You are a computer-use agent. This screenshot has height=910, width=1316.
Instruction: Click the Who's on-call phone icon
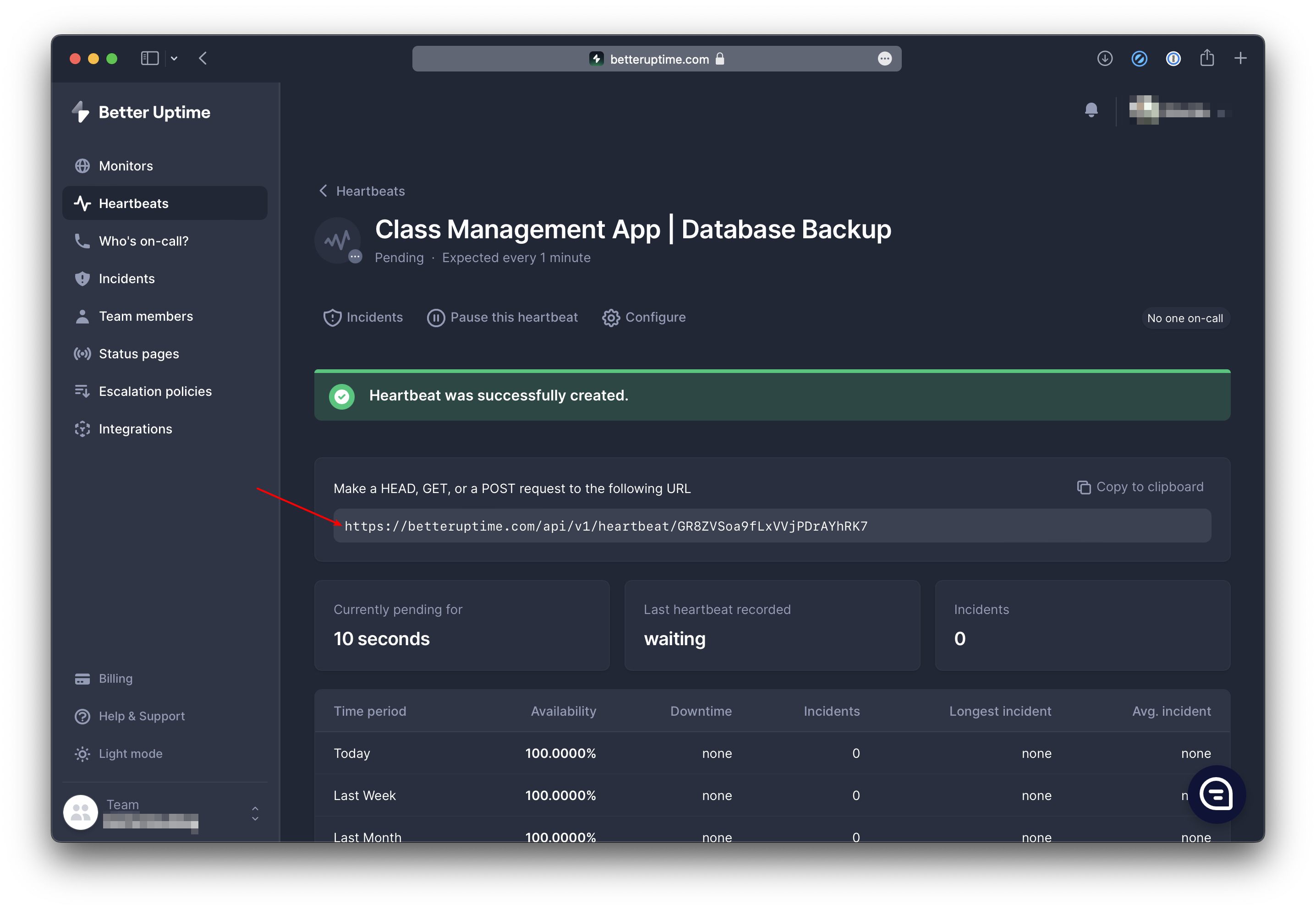pyautogui.click(x=82, y=241)
